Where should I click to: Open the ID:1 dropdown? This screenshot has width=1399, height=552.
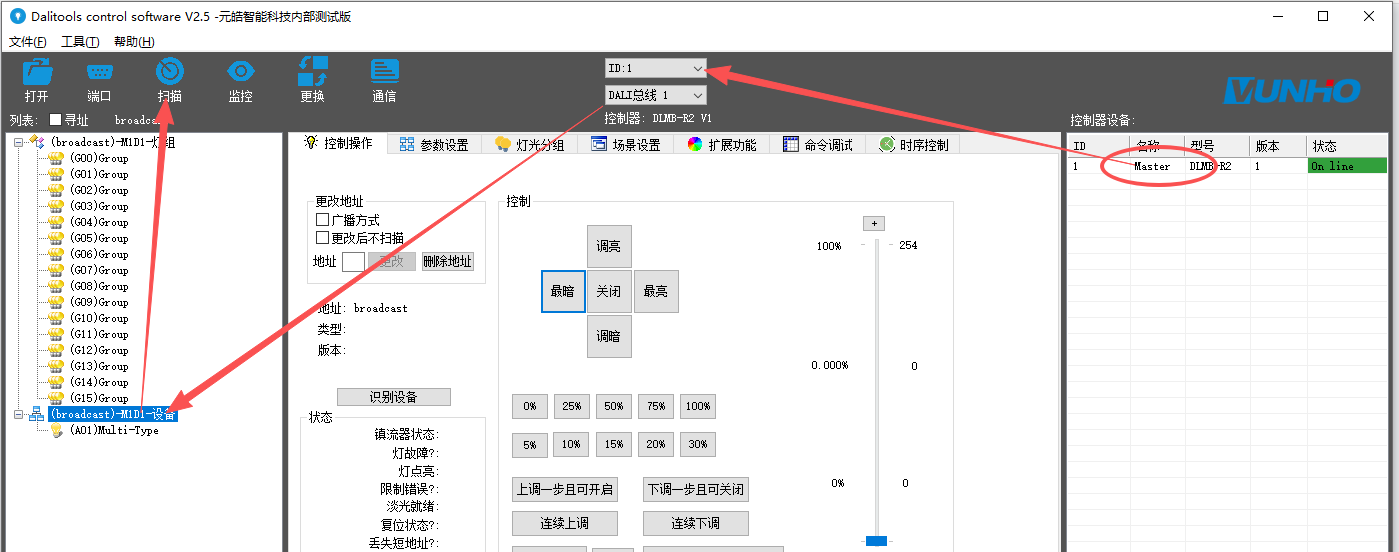point(656,68)
